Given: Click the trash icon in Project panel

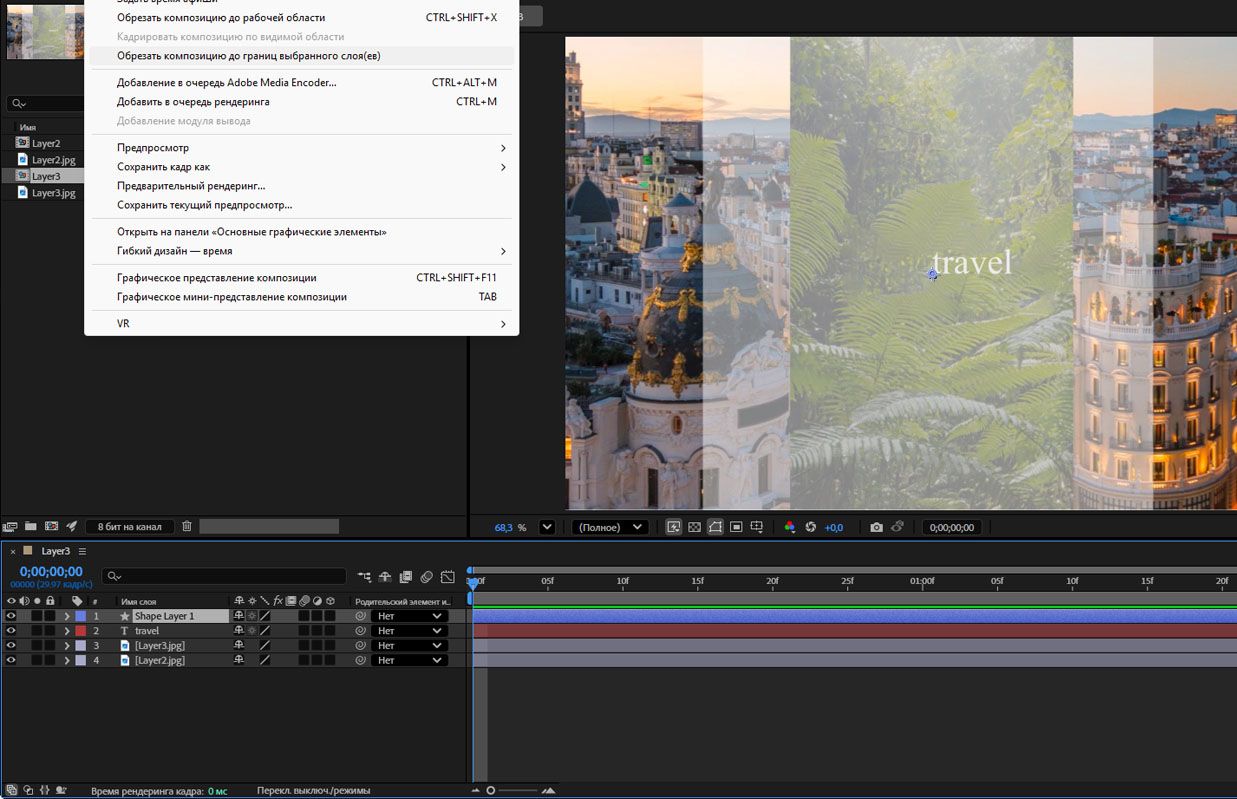Looking at the screenshot, I should tap(187, 526).
